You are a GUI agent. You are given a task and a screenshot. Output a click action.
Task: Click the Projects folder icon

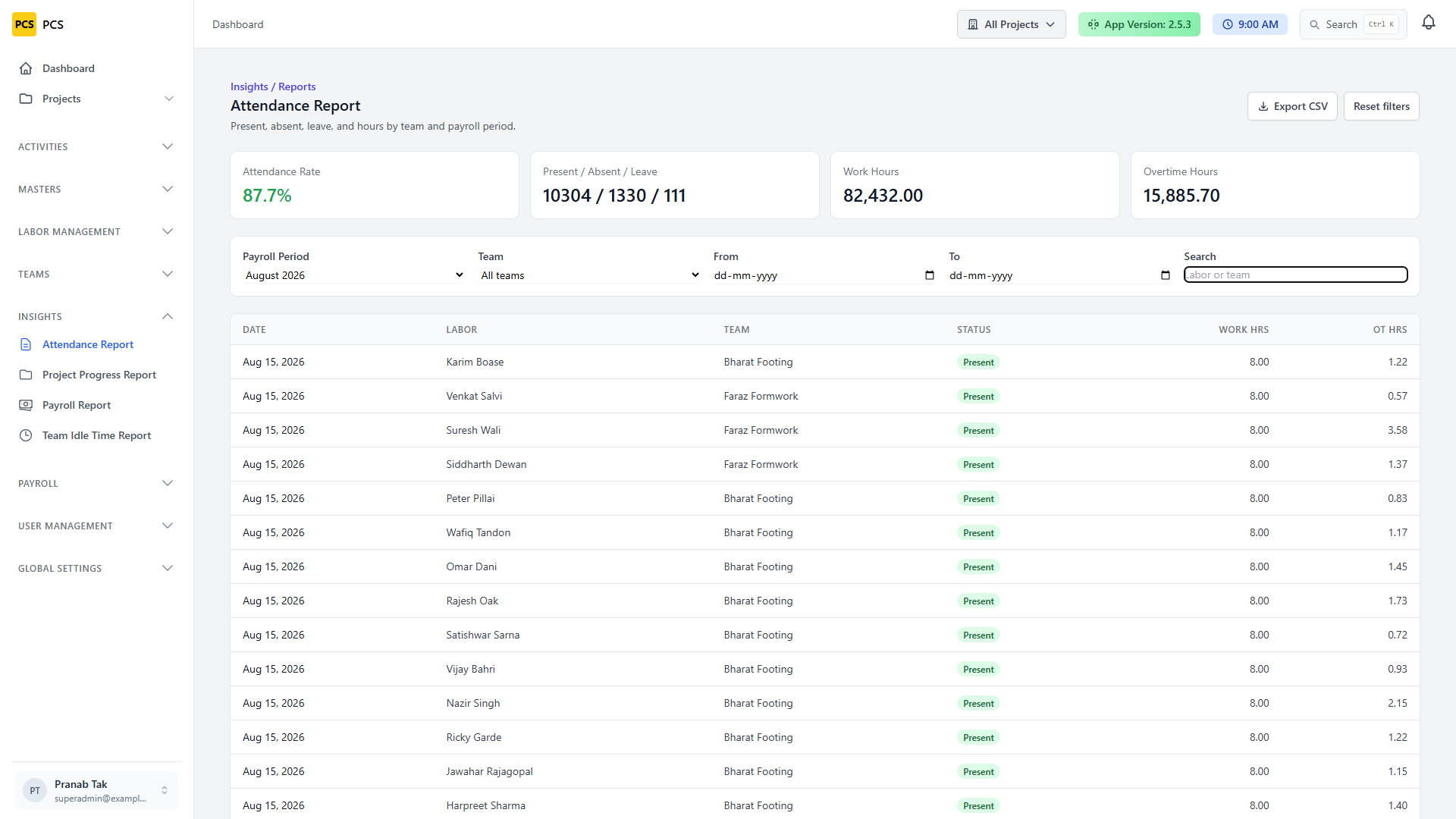(26, 99)
